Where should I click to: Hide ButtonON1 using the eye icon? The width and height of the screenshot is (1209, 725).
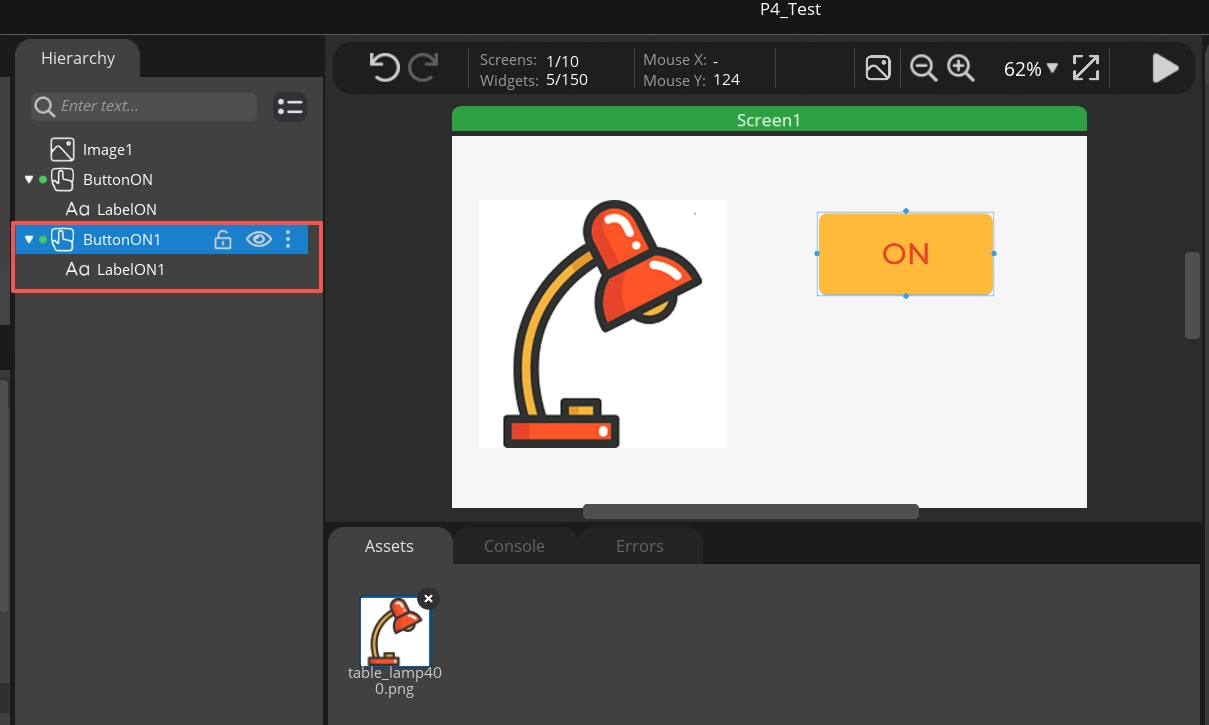pyautogui.click(x=258, y=239)
